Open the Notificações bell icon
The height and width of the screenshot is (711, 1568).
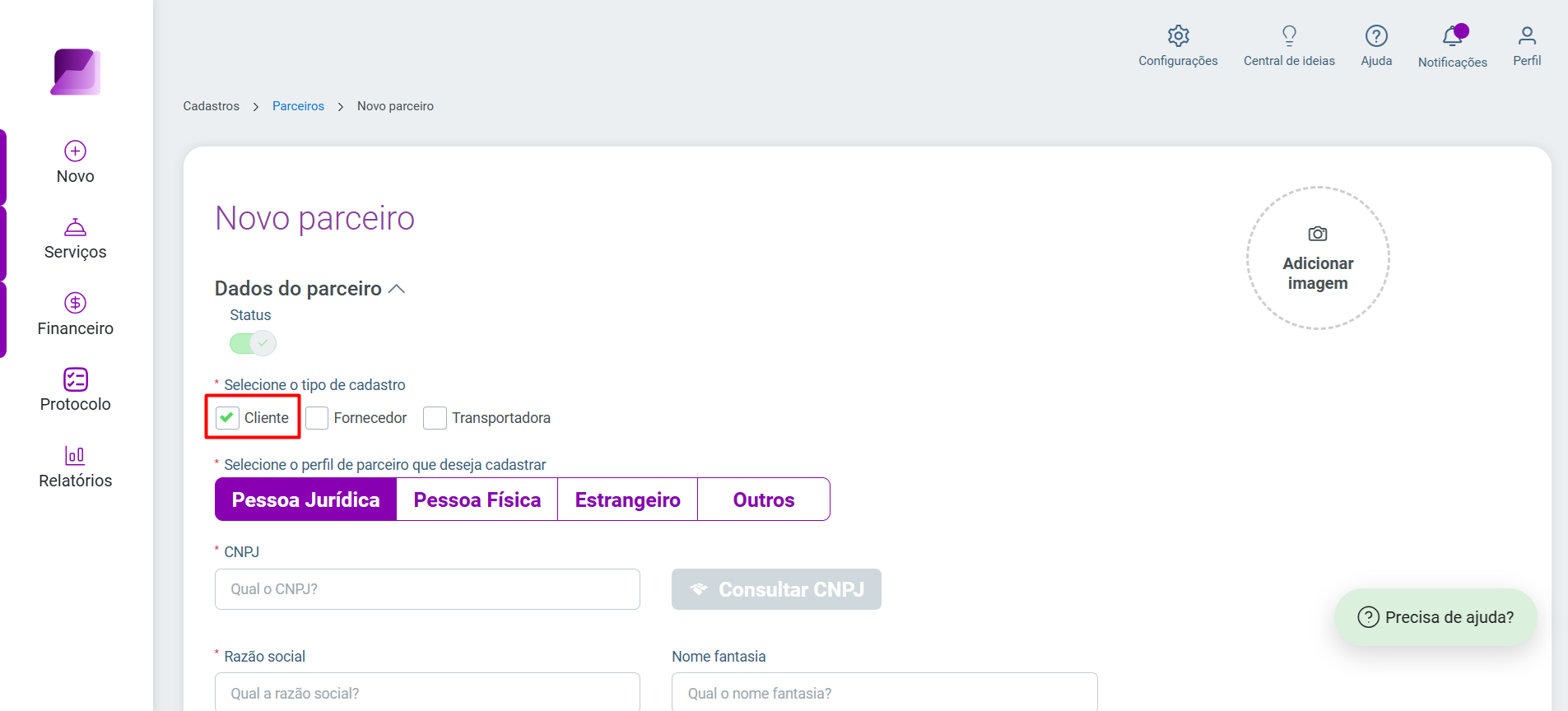click(x=1453, y=35)
